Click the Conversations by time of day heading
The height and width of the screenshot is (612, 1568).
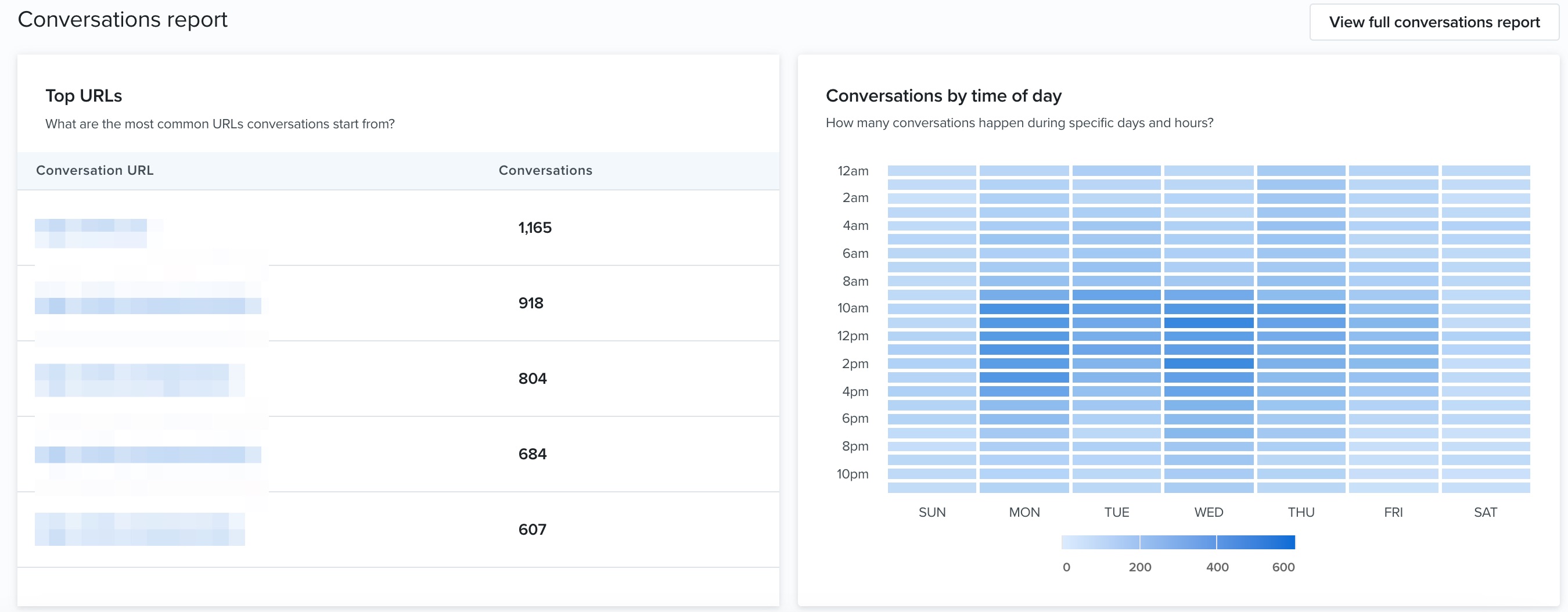pos(944,95)
